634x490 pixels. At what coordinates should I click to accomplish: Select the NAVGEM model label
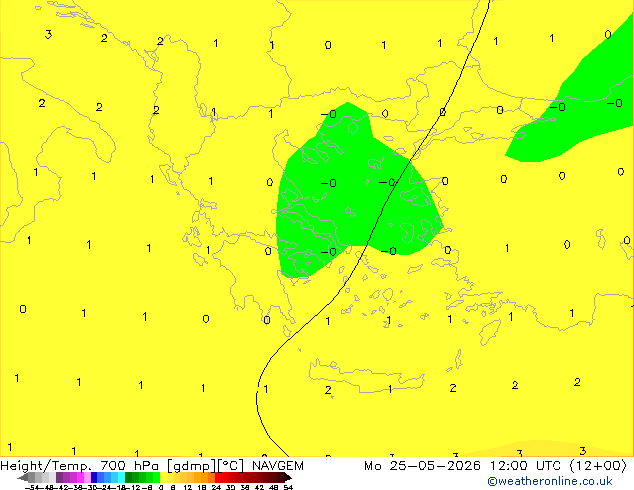(278, 466)
